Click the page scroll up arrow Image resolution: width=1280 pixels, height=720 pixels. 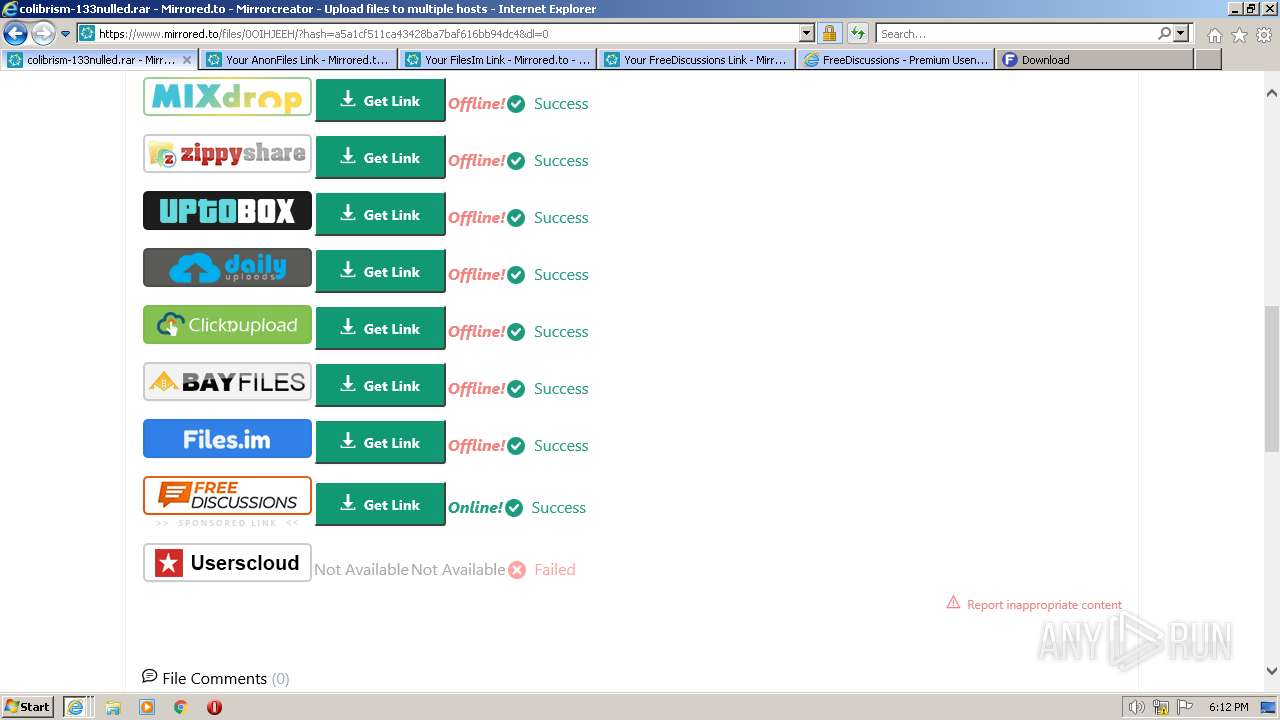tap(1272, 93)
